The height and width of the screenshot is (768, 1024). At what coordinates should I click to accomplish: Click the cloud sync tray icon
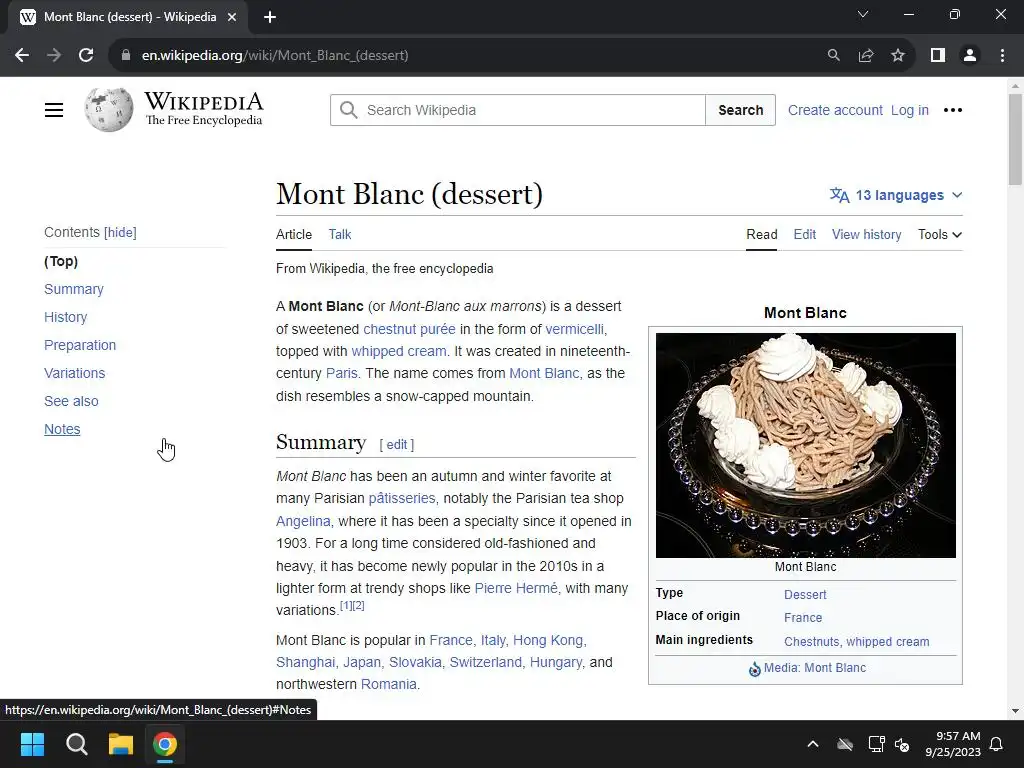tap(845, 744)
